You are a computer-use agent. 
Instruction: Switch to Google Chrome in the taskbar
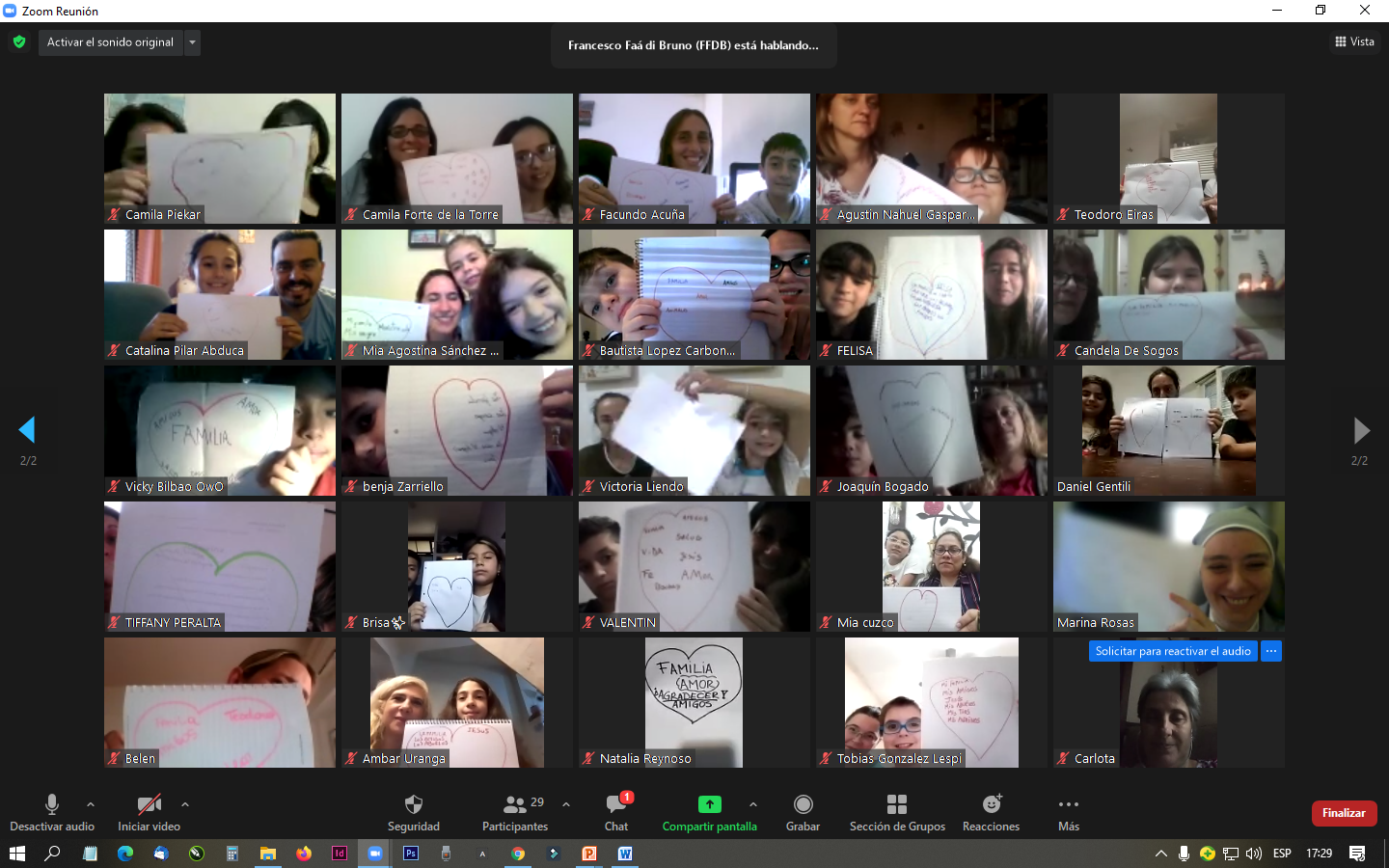pyautogui.click(x=518, y=854)
